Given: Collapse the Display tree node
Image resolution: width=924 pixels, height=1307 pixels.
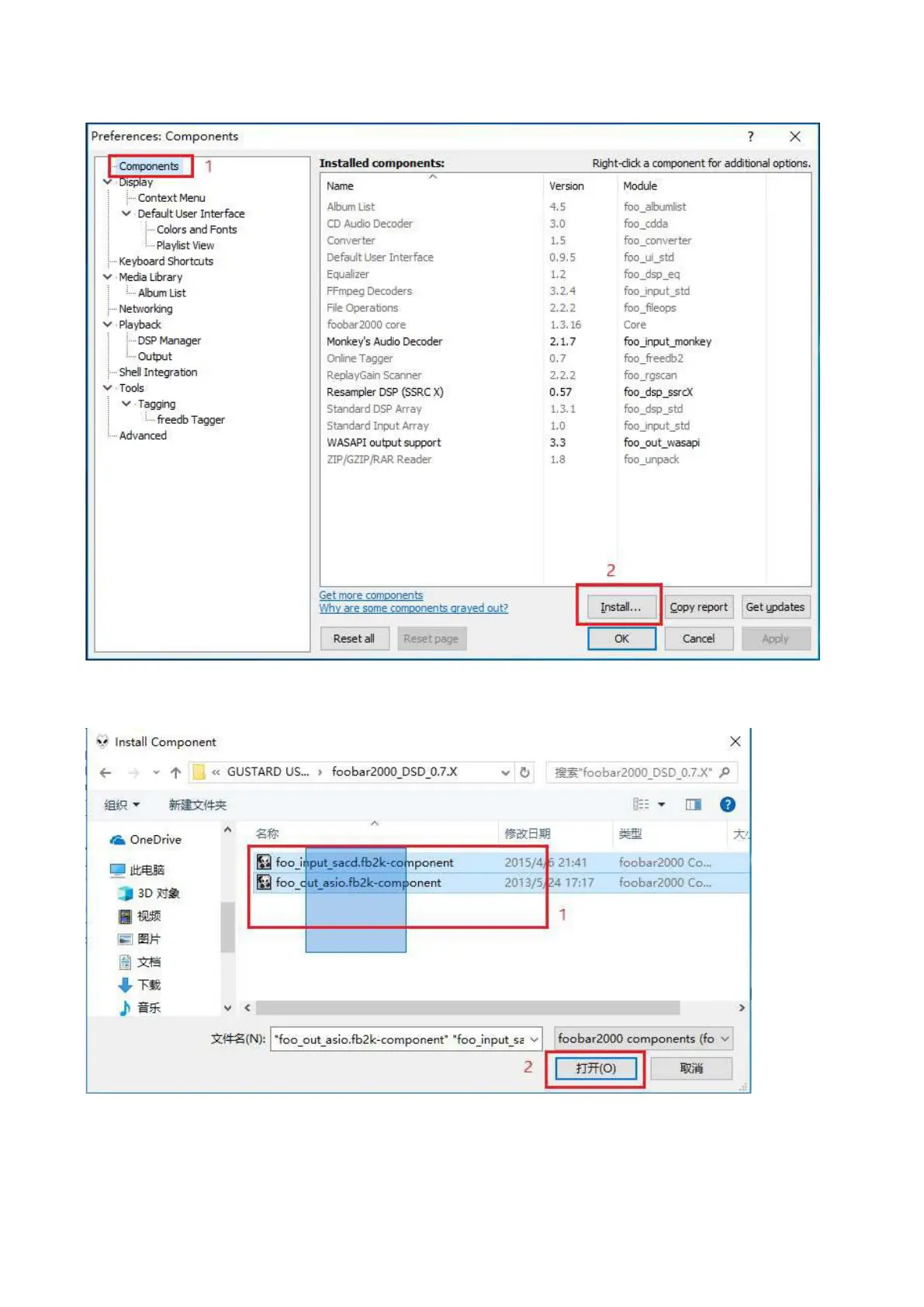Looking at the screenshot, I should [x=107, y=182].
